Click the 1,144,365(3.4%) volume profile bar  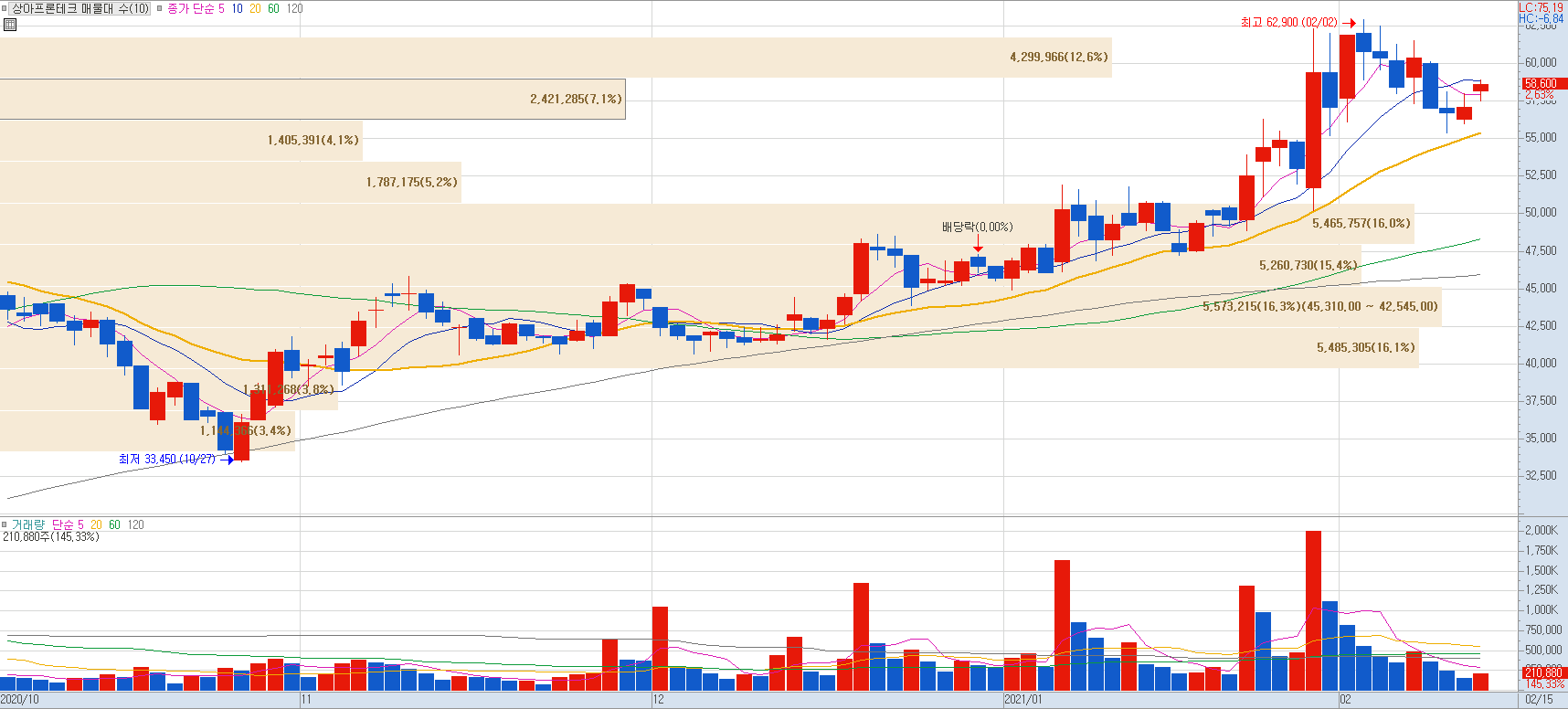(x=147, y=430)
